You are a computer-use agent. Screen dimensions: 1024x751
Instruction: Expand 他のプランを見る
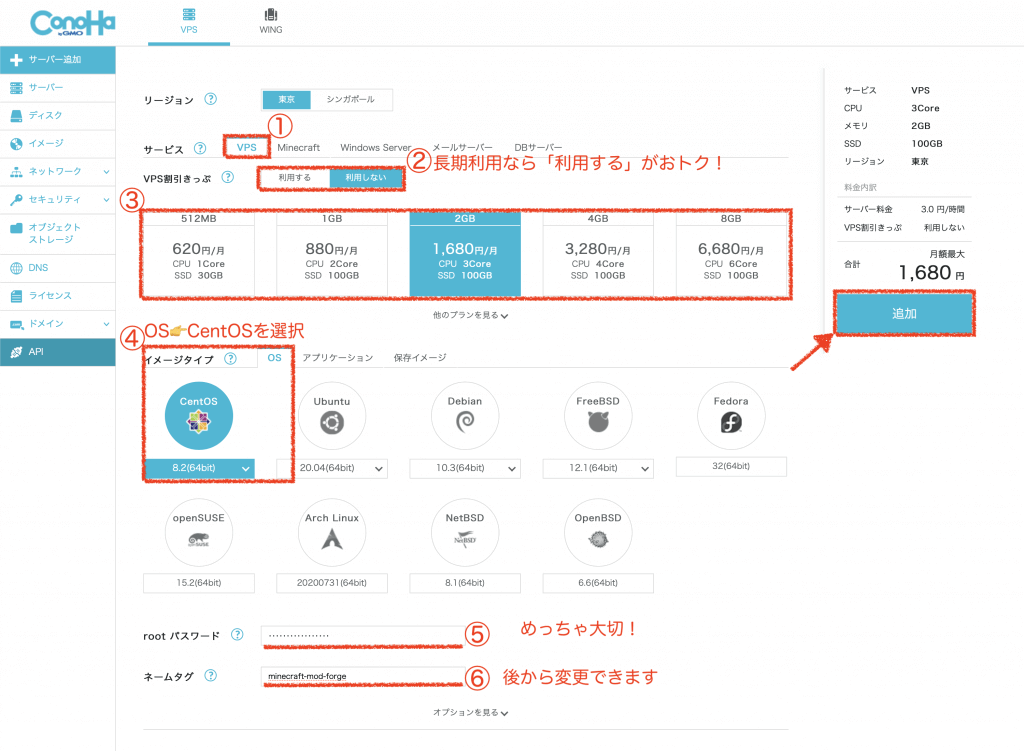pos(470,315)
